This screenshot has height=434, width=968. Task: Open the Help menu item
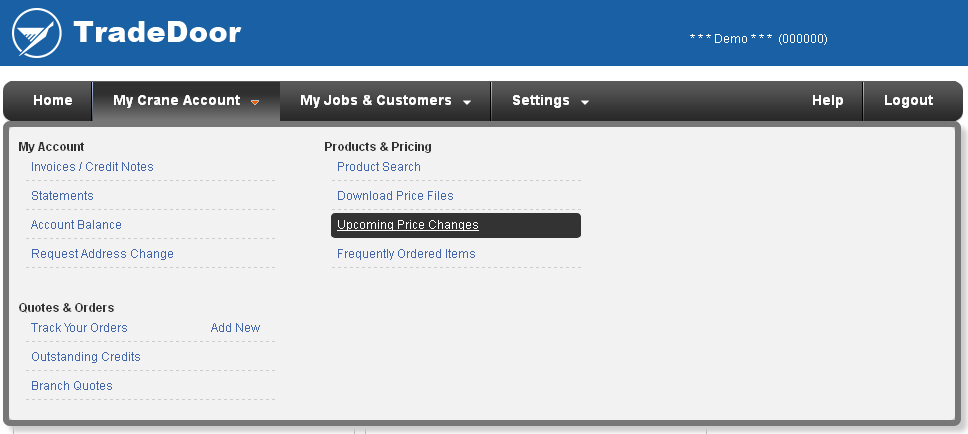[827, 101]
